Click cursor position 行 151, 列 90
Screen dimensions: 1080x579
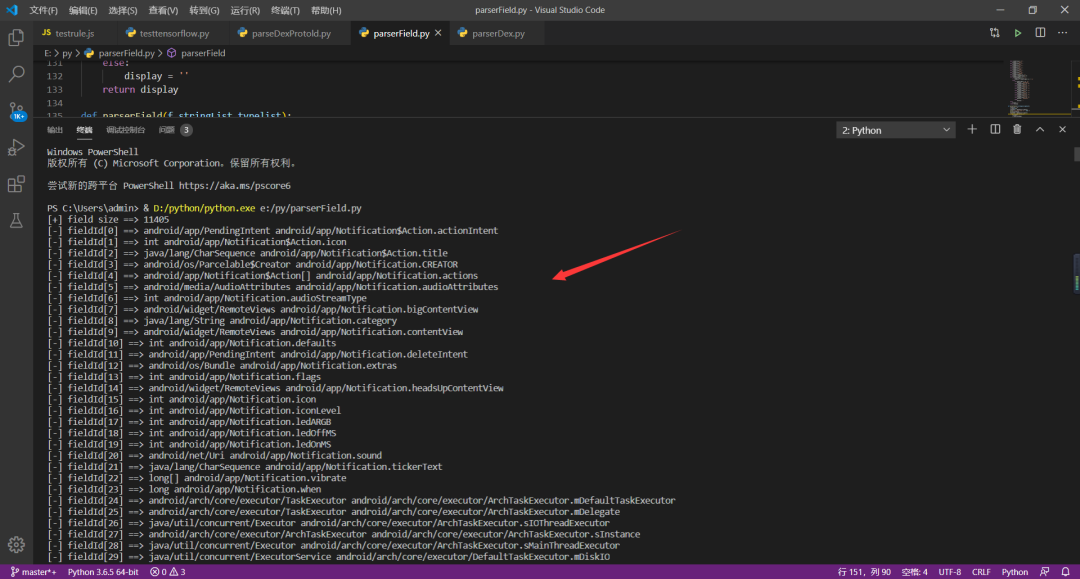click(864, 572)
